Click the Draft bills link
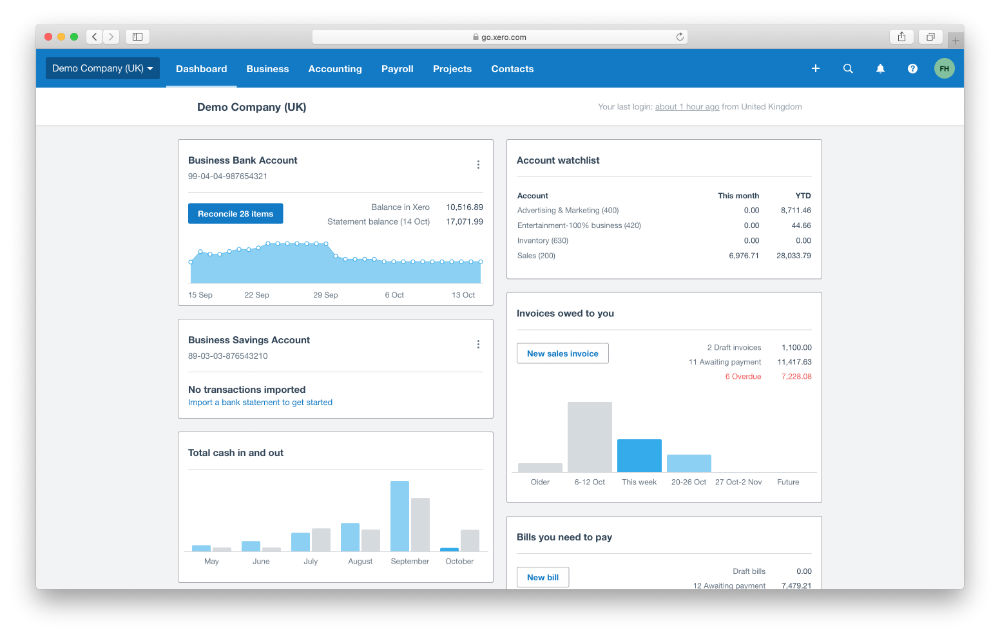 (749, 571)
